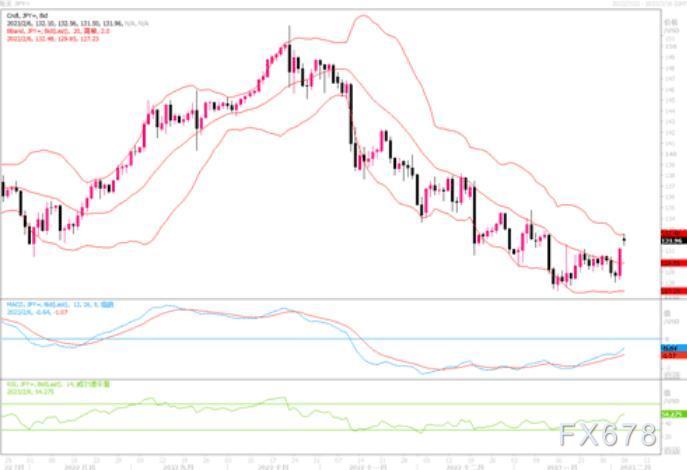The height and width of the screenshot is (470, 687).
Task: Select the latest candlestick at right edge
Action: point(625,239)
